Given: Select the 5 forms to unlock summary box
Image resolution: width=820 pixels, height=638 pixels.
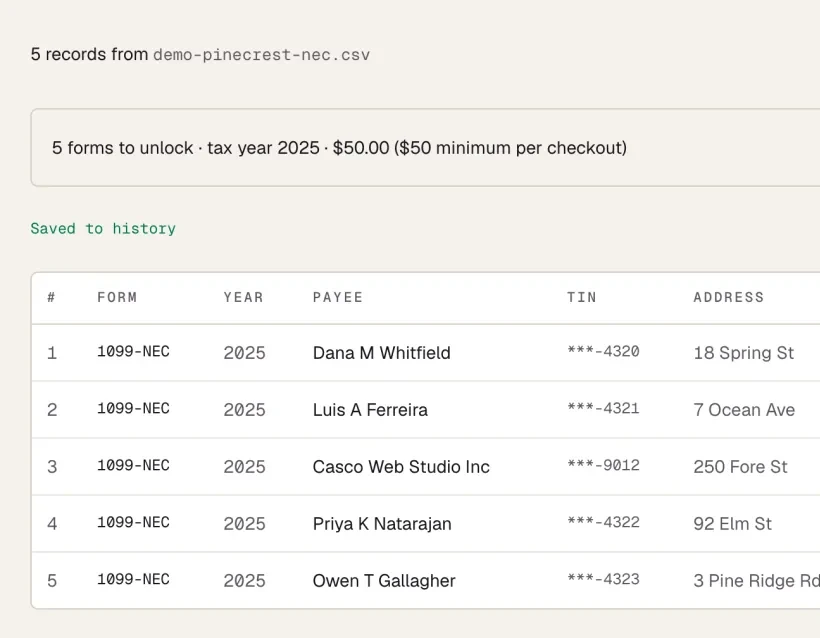Looking at the screenshot, I should 425,147.
